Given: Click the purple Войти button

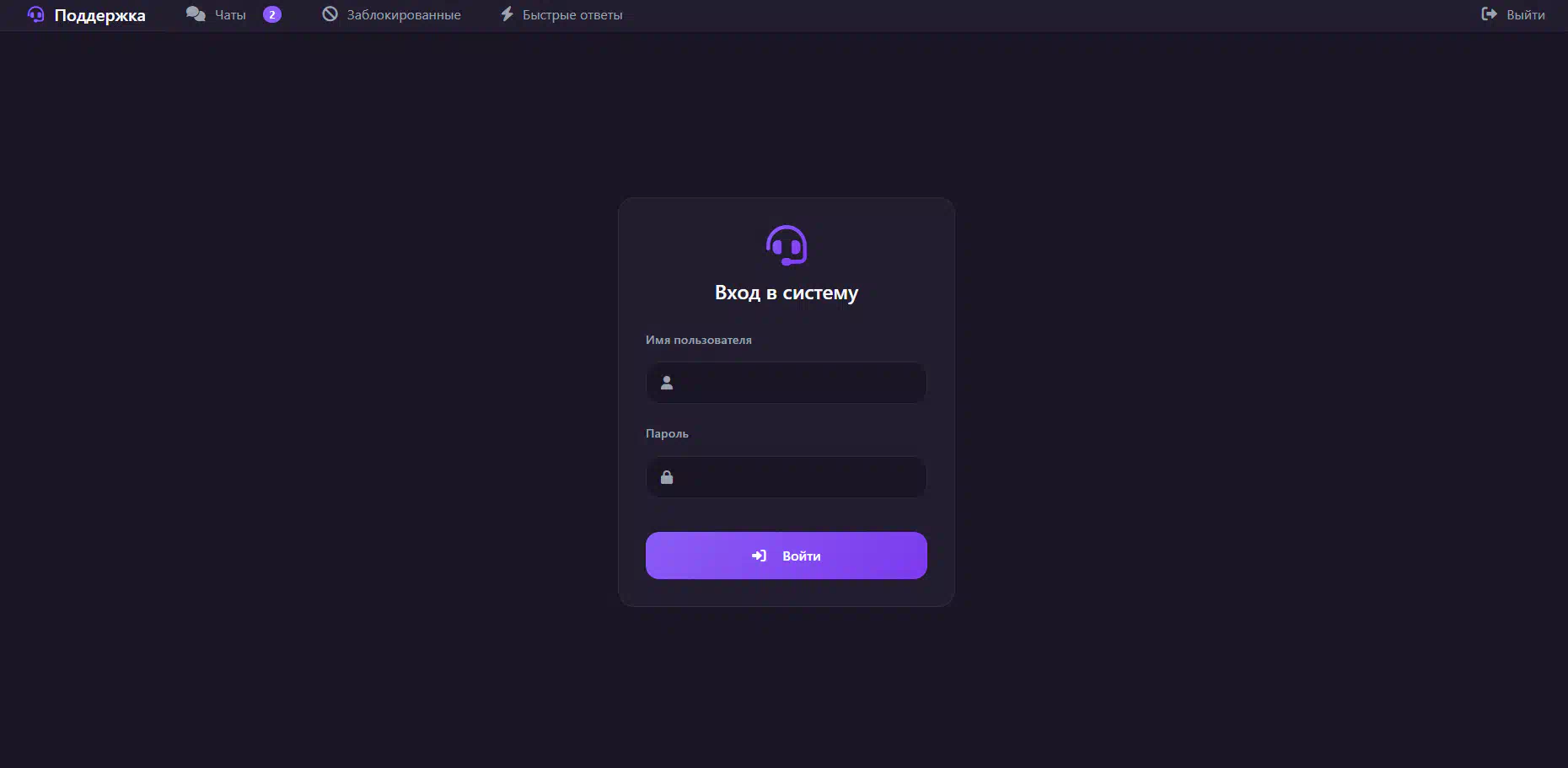Looking at the screenshot, I should pos(787,556).
